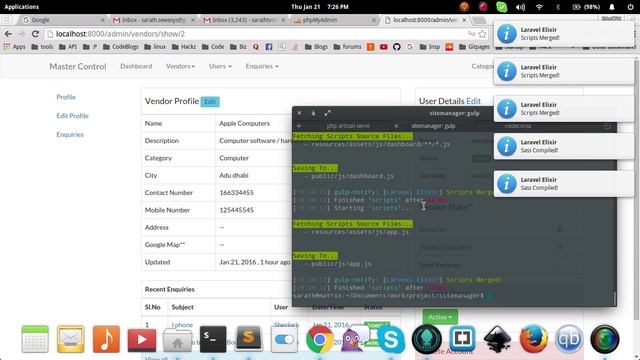Launch Inkscape from the dock
Image resolution: width=640 pixels, height=360 pixels.
point(498,339)
